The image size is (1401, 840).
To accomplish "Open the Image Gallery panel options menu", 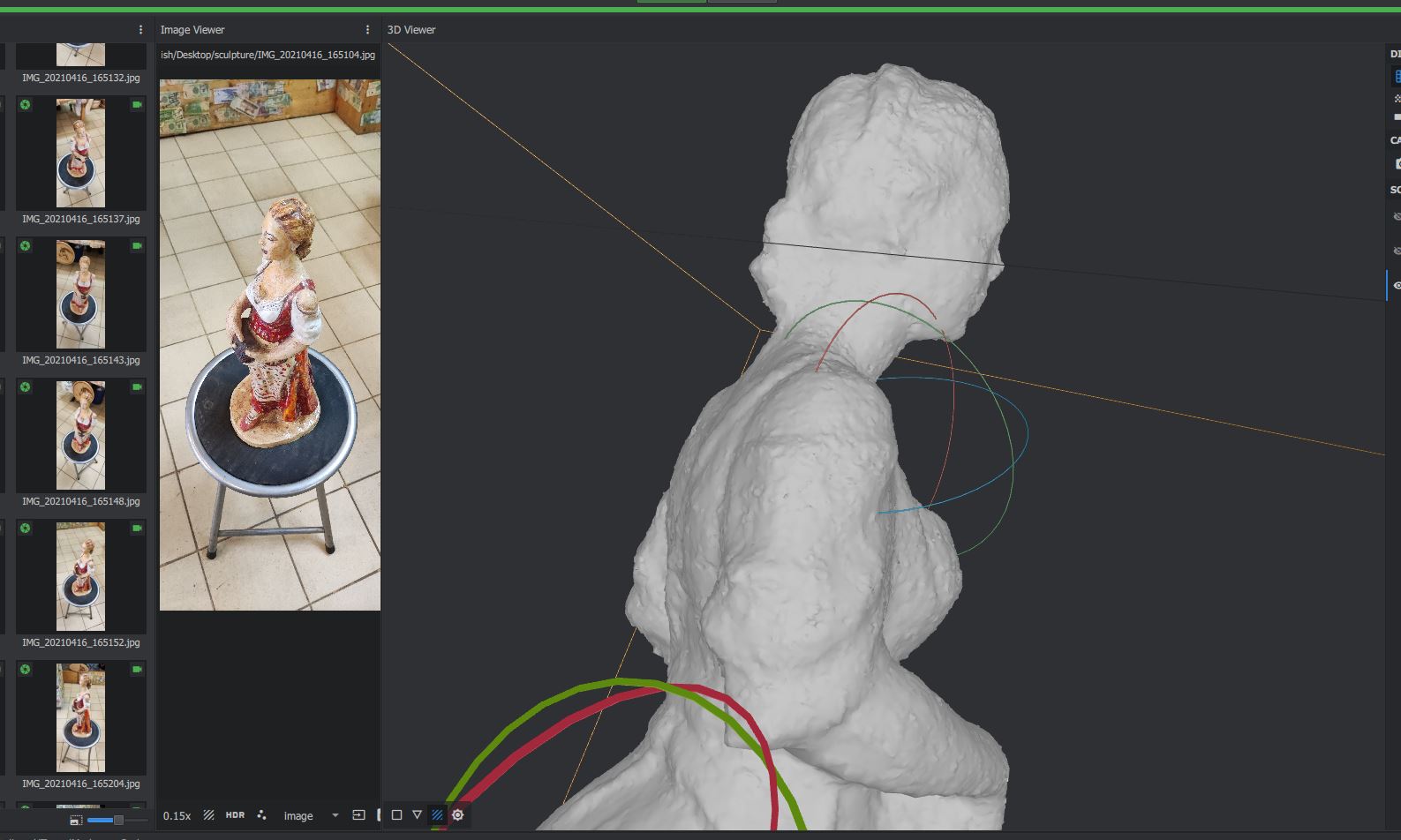I will click(140, 30).
